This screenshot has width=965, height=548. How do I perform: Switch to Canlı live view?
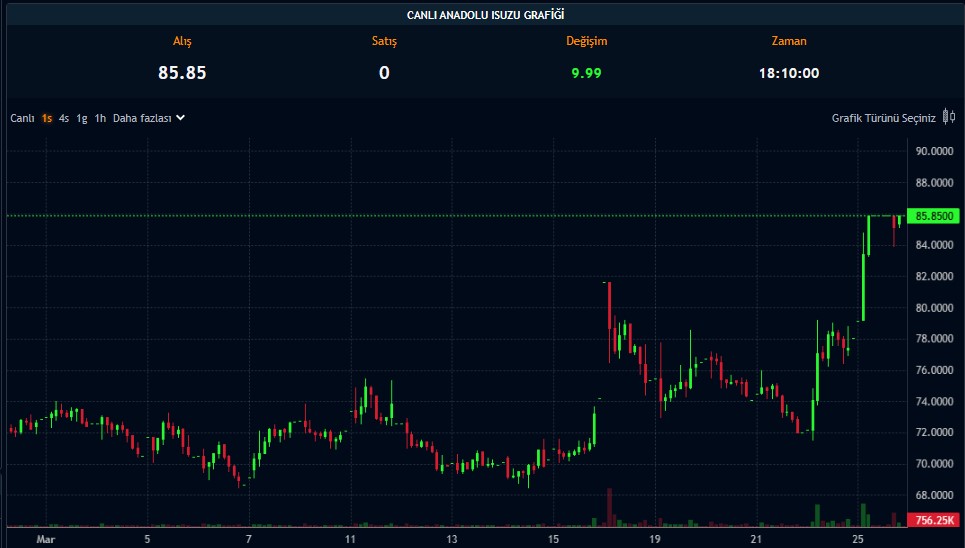click(x=22, y=118)
